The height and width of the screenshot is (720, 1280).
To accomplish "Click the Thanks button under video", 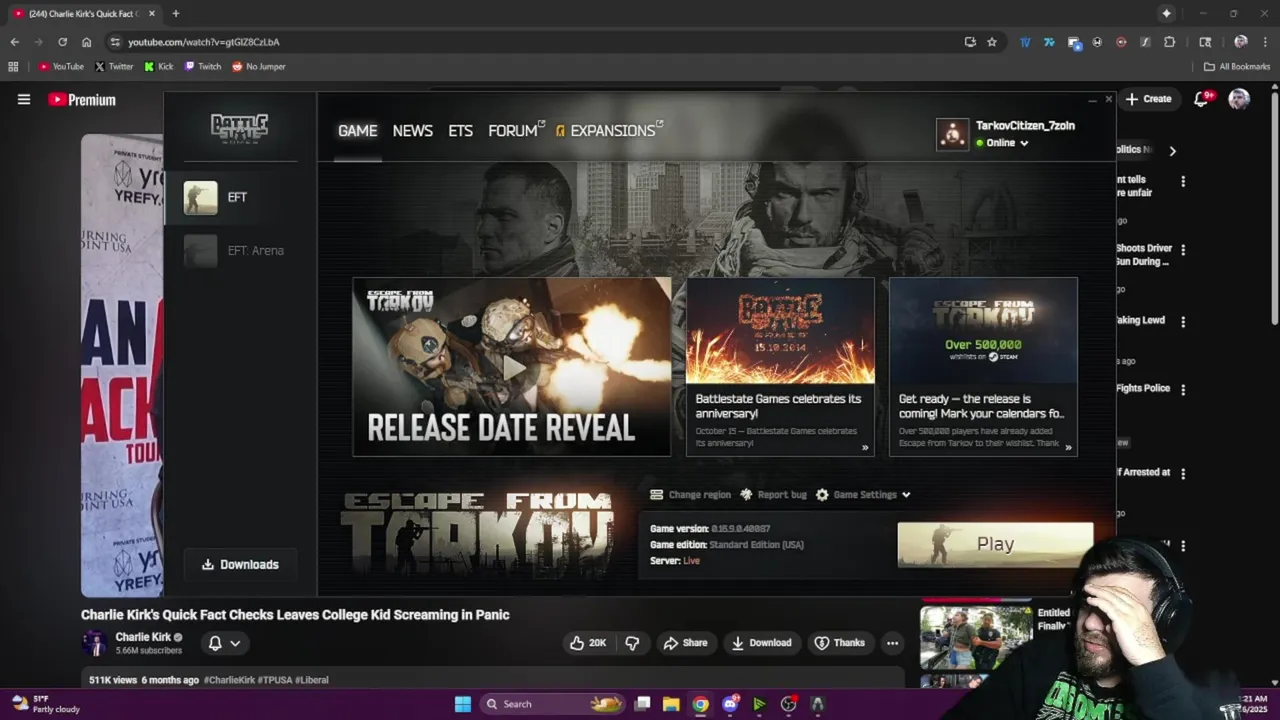I will pos(839,643).
